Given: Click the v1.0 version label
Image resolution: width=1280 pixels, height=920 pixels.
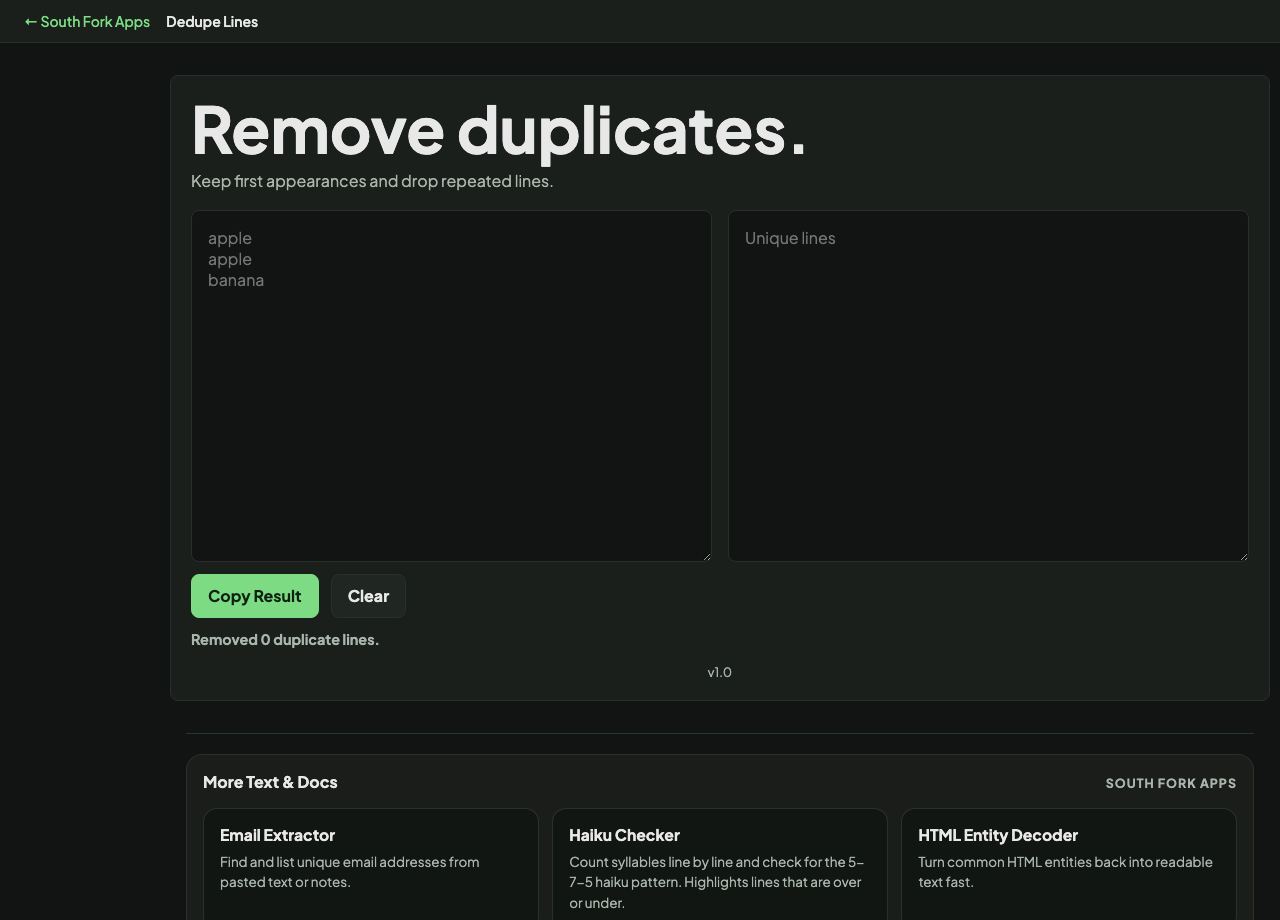Looking at the screenshot, I should pyautogui.click(x=720, y=672).
